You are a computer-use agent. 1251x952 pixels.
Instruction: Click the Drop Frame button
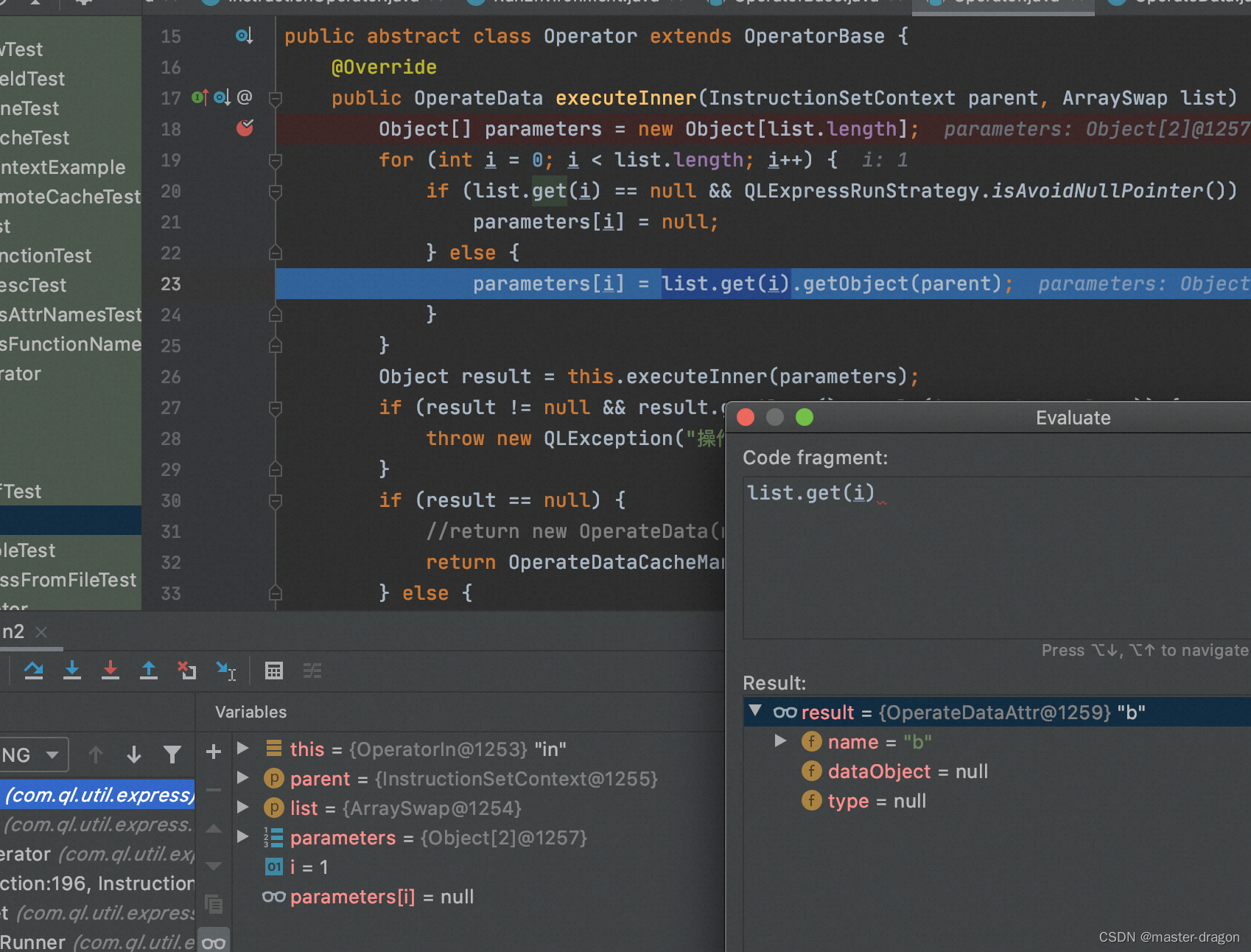(x=187, y=671)
